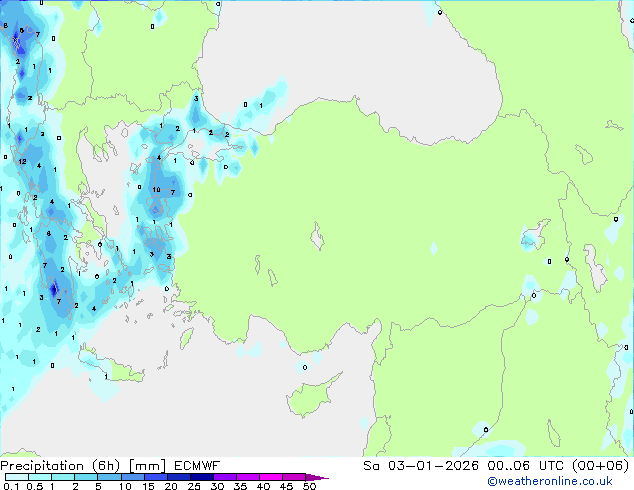Image resolution: width=634 pixels, height=490 pixels.
Task: Select the 10–15 mm blue legend swatch
Action: [132, 477]
